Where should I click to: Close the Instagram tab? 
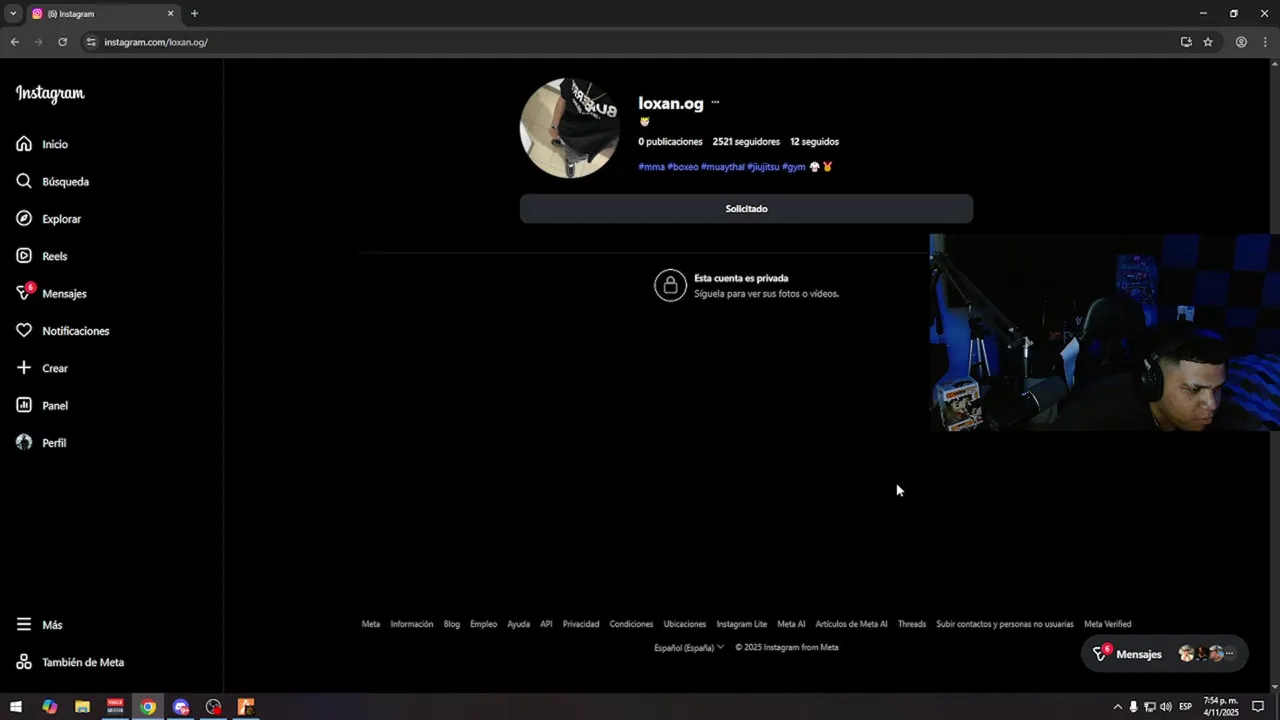click(170, 14)
